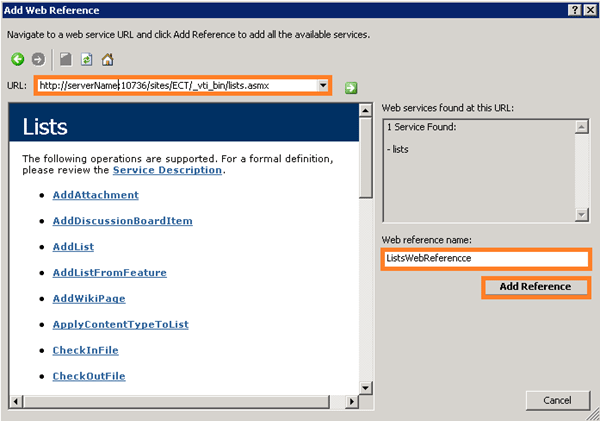Click the grey Forward navigation arrow

point(38,60)
